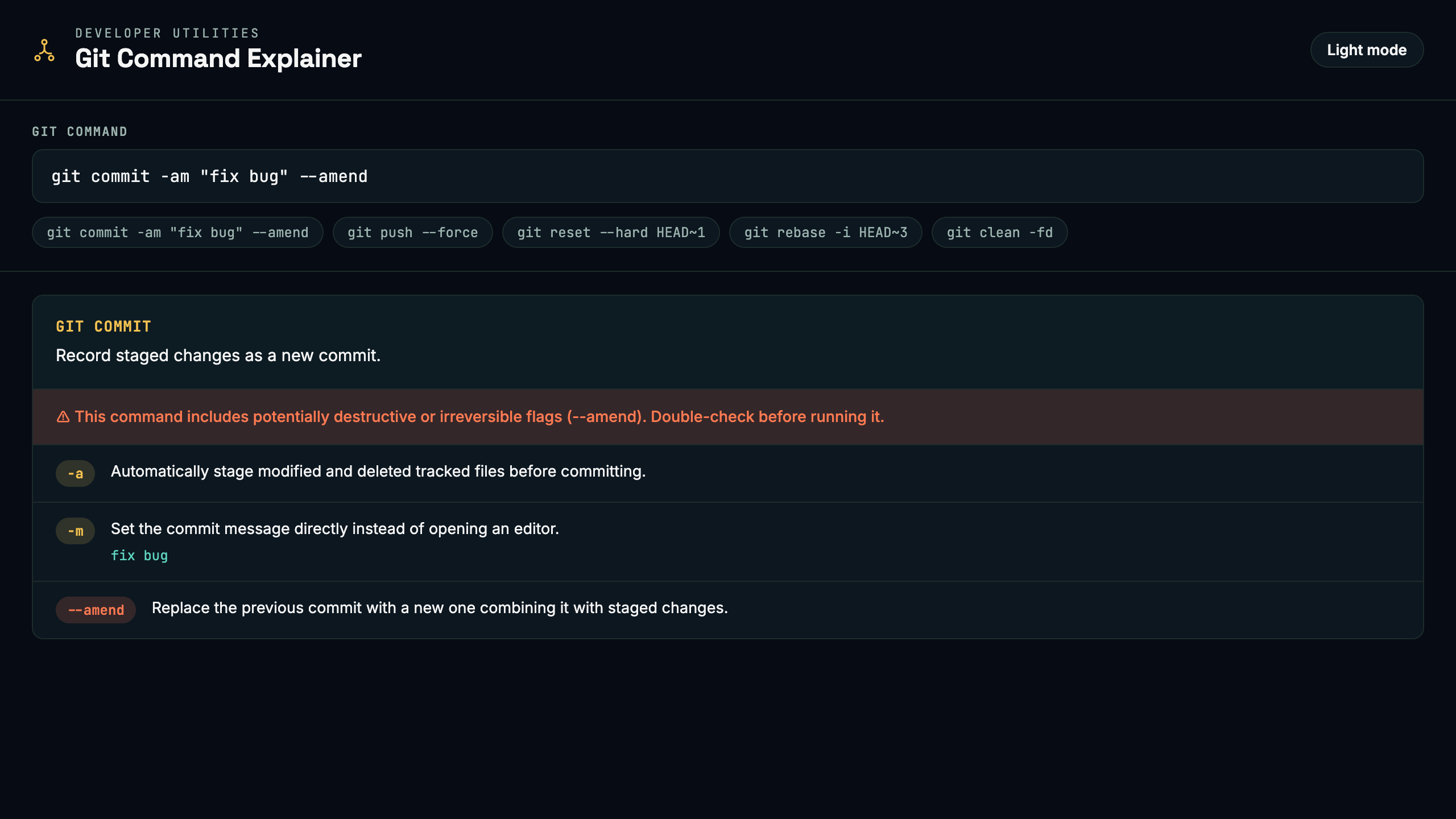This screenshot has width=1456, height=819.
Task: Click the 'GIT COMMIT' heading
Action: point(104,326)
